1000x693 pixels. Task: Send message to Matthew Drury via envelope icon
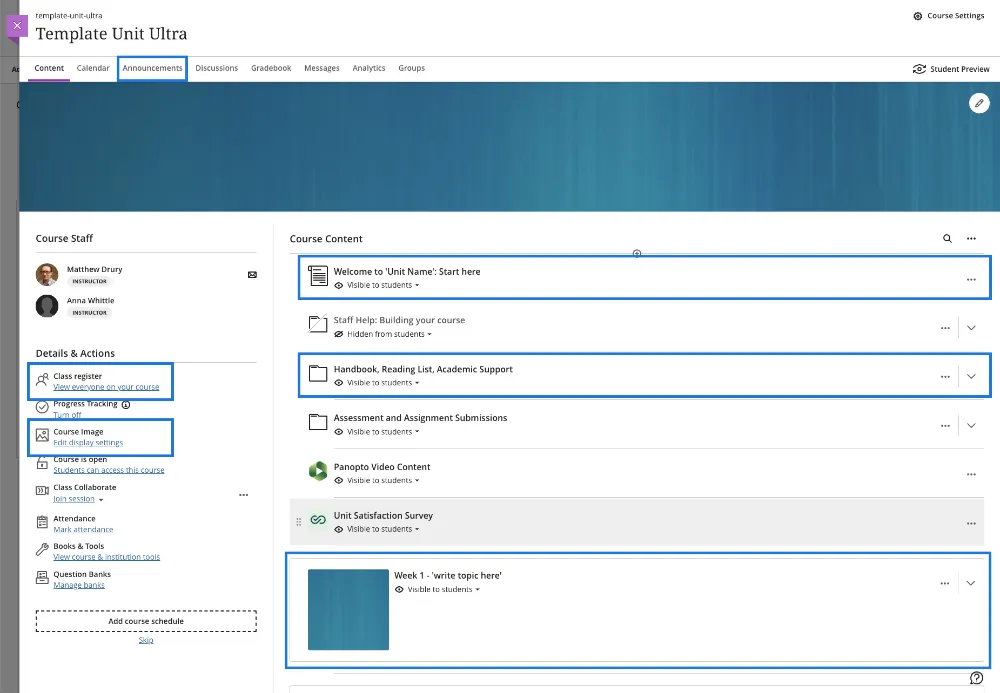click(252, 275)
